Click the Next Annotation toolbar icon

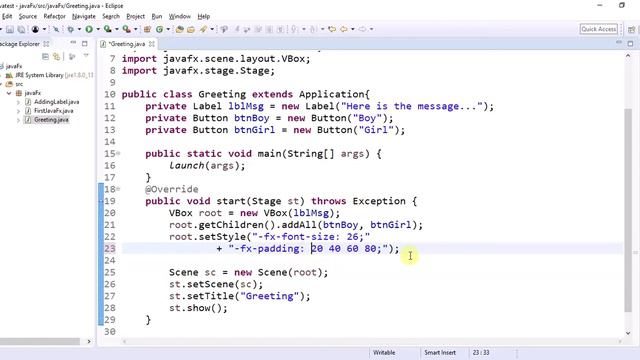[x=293, y=29]
